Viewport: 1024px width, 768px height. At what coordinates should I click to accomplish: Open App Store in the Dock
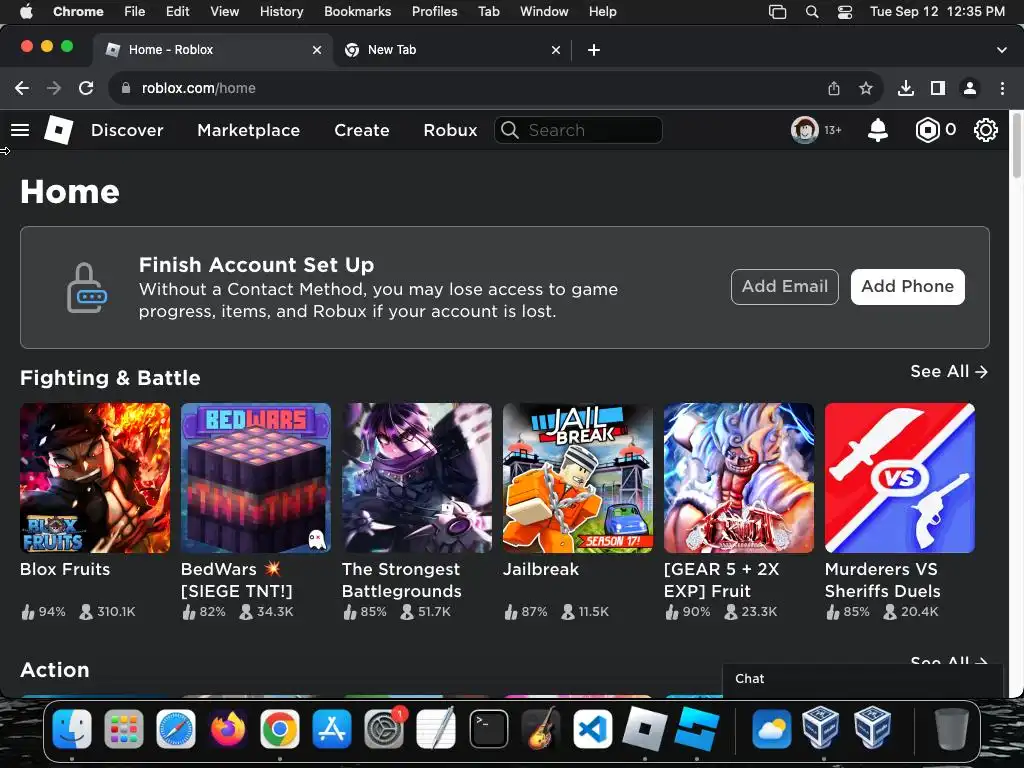(x=332, y=728)
